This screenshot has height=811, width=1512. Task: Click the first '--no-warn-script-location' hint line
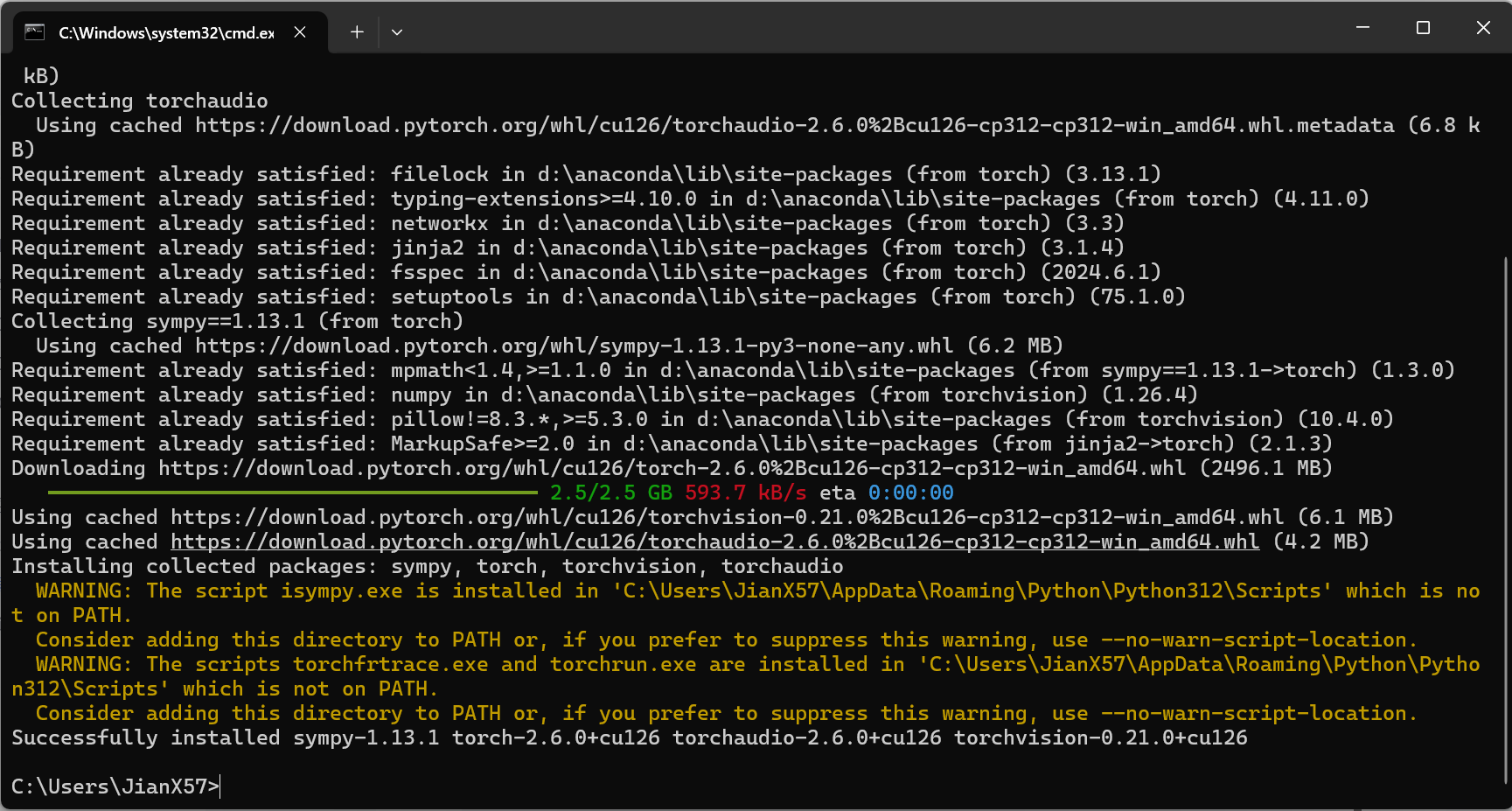[x=726, y=640]
